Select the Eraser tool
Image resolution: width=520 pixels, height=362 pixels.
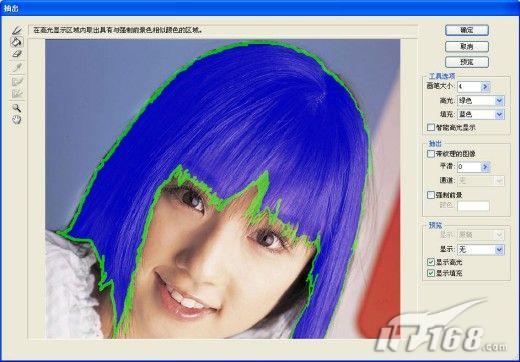pyautogui.click(x=17, y=54)
